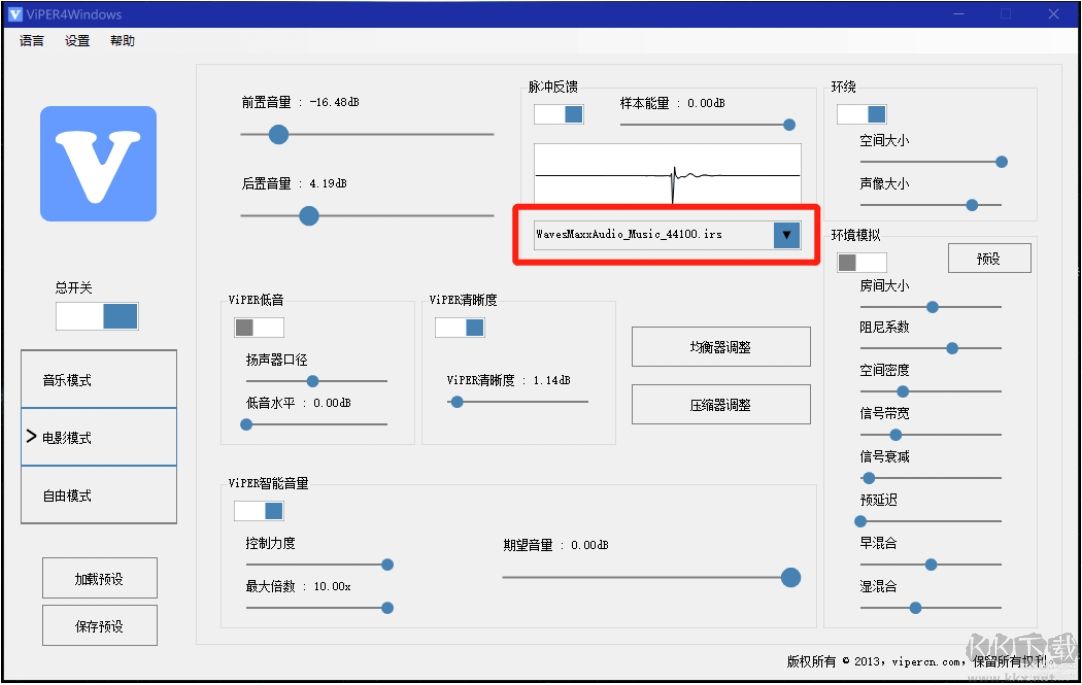Image resolution: width=1082 pixels, height=685 pixels.
Task: Click the ViPER4Windows V logo
Action: 97,163
